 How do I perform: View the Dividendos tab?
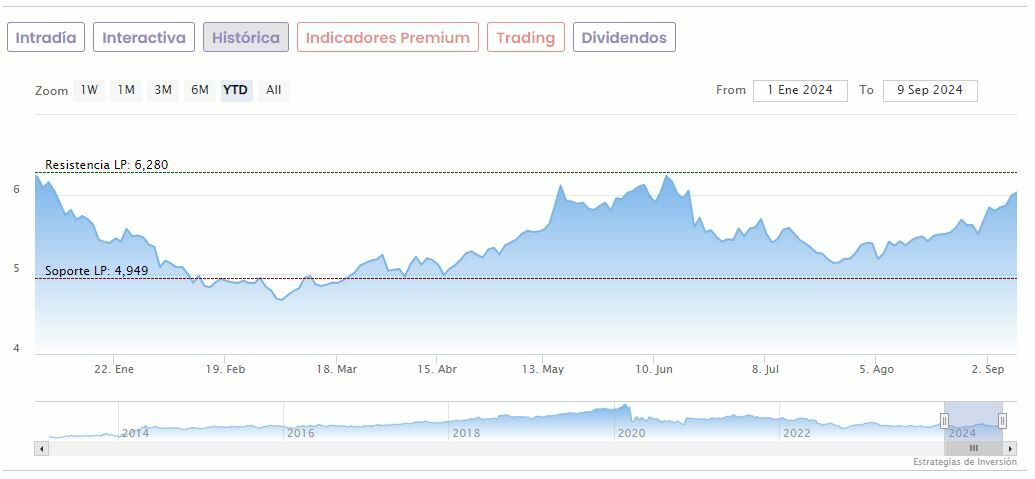(624, 38)
